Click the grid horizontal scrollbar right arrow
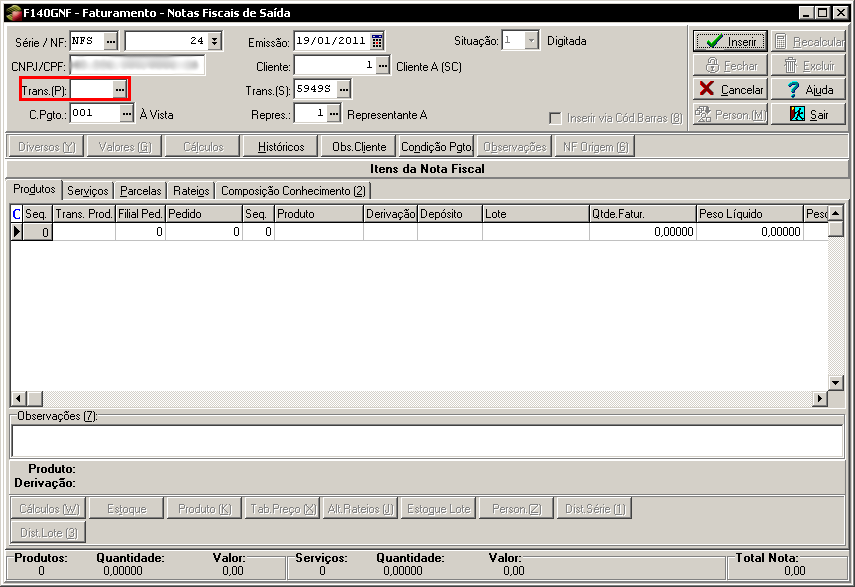855x587 pixels. click(820, 399)
